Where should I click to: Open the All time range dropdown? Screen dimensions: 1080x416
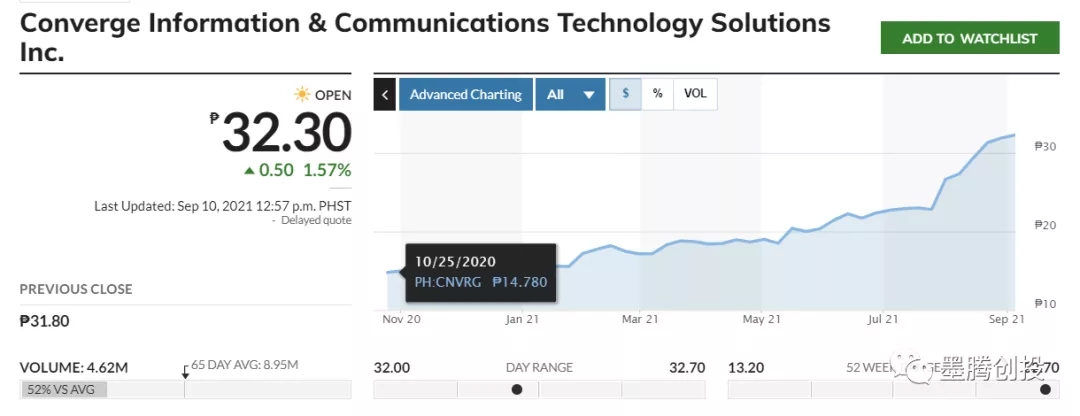pyautogui.click(x=556, y=95)
